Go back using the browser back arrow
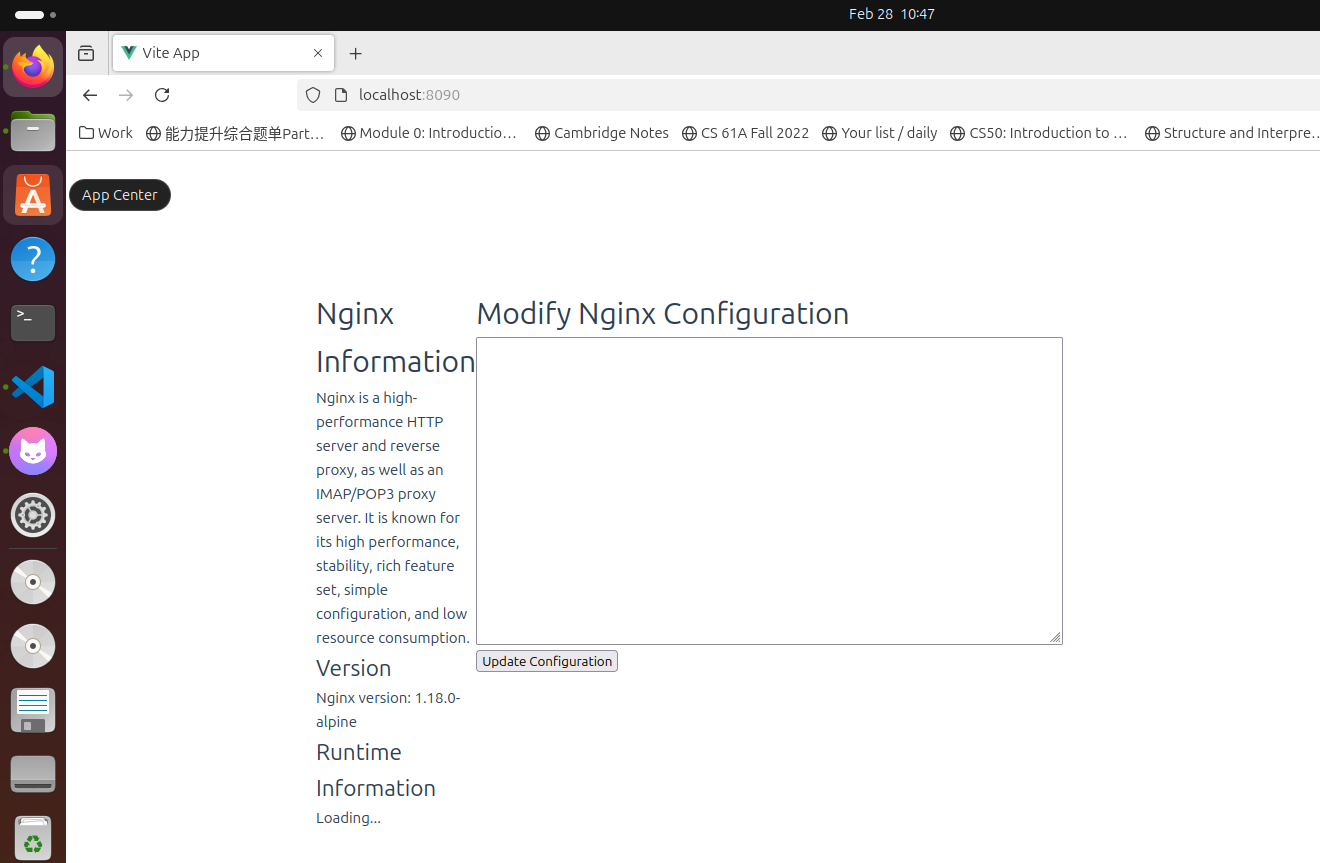The width and height of the screenshot is (1320, 863). [x=90, y=95]
